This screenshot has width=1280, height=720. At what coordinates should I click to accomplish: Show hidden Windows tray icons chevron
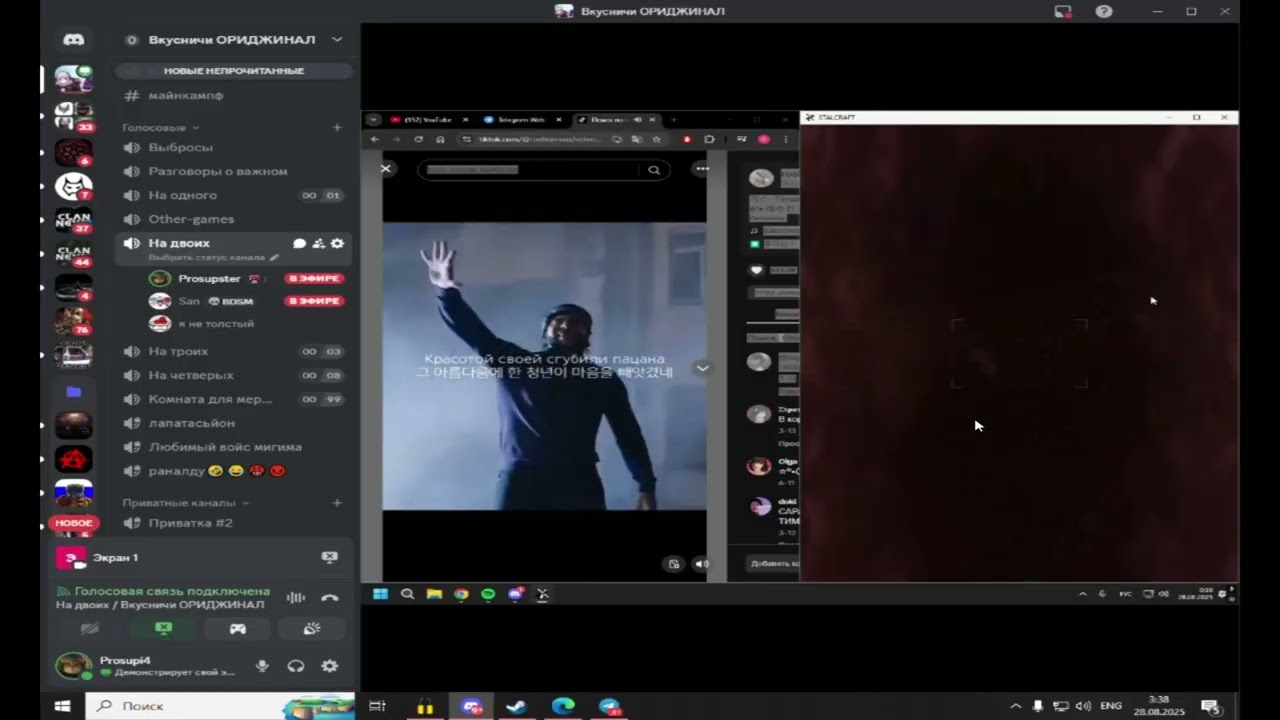click(x=1016, y=706)
